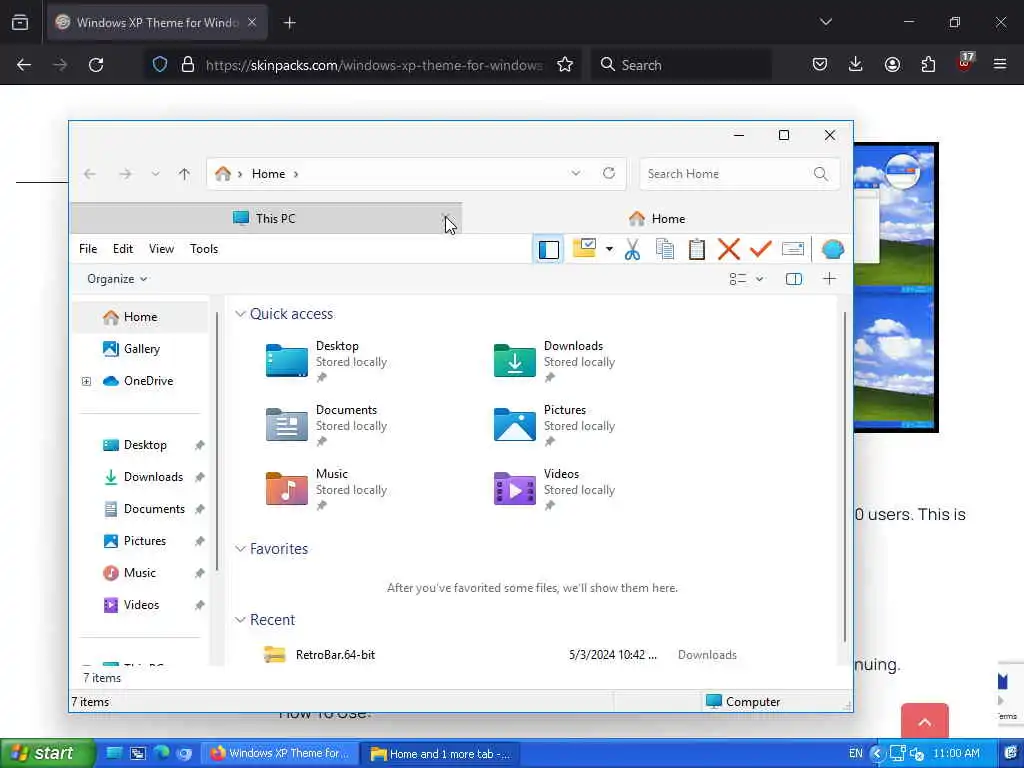Click the email envelope toolbar icon
This screenshot has height=768, width=1024.
coord(793,249)
